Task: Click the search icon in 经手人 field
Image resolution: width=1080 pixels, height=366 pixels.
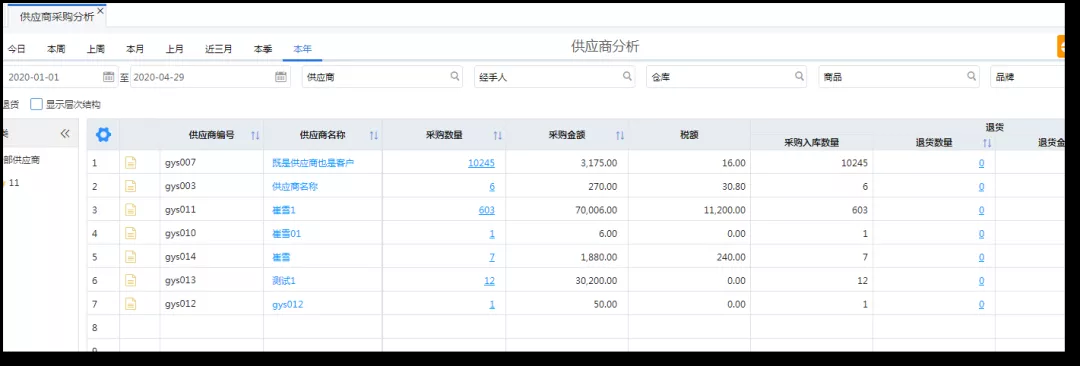Action: pyautogui.click(x=627, y=77)
